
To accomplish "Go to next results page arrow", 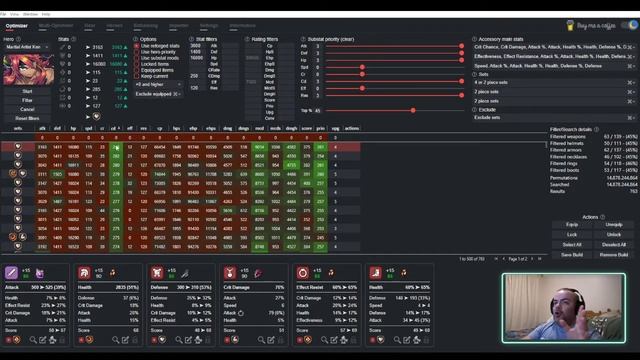I will (532, 259).
